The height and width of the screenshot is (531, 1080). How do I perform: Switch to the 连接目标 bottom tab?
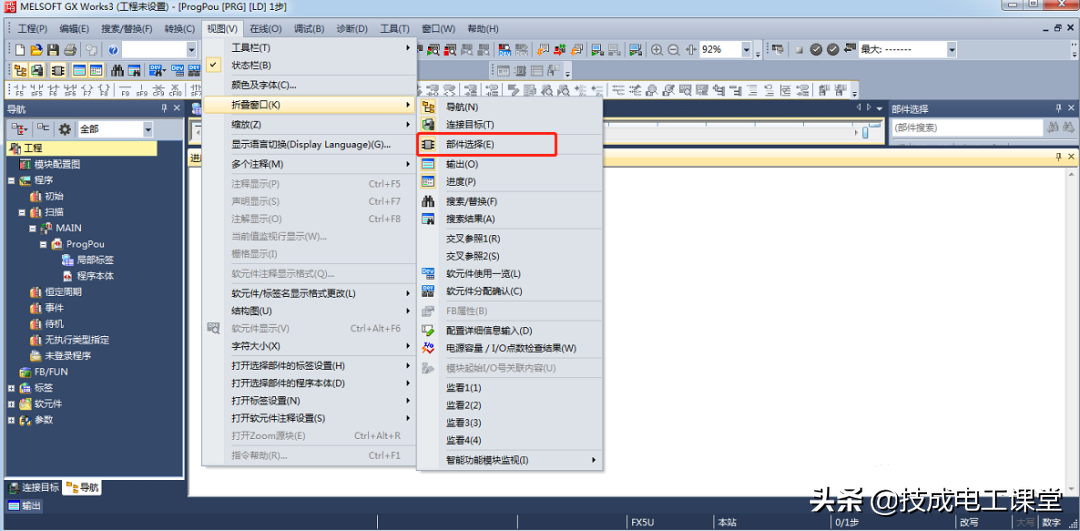33,487
